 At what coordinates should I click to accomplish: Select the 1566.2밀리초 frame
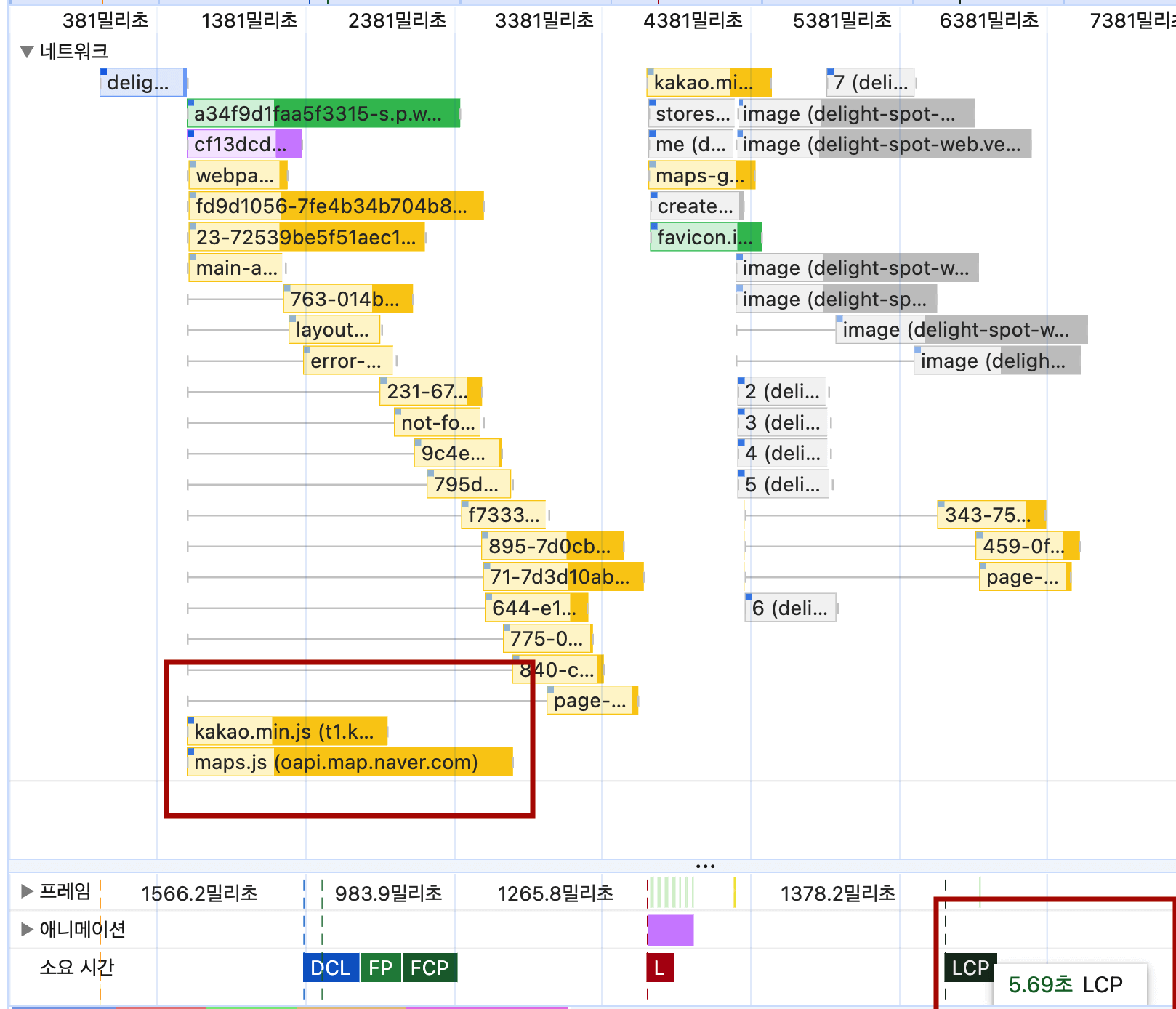[x=200, y=893]
